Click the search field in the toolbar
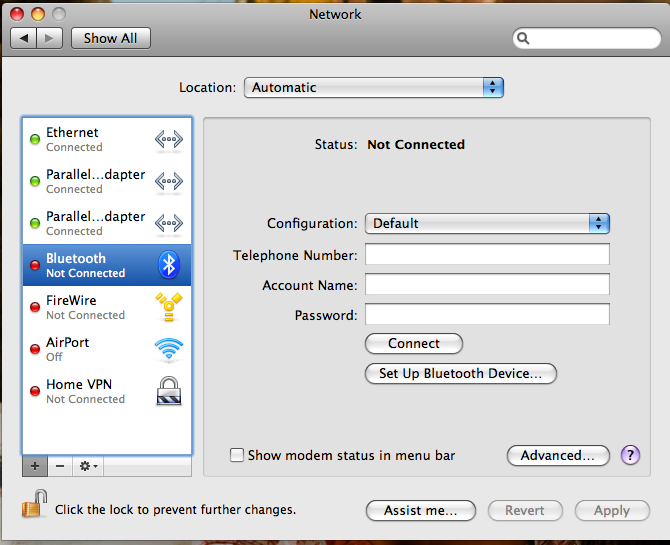Viewport: 670px width, 545px height. point(590,39)
